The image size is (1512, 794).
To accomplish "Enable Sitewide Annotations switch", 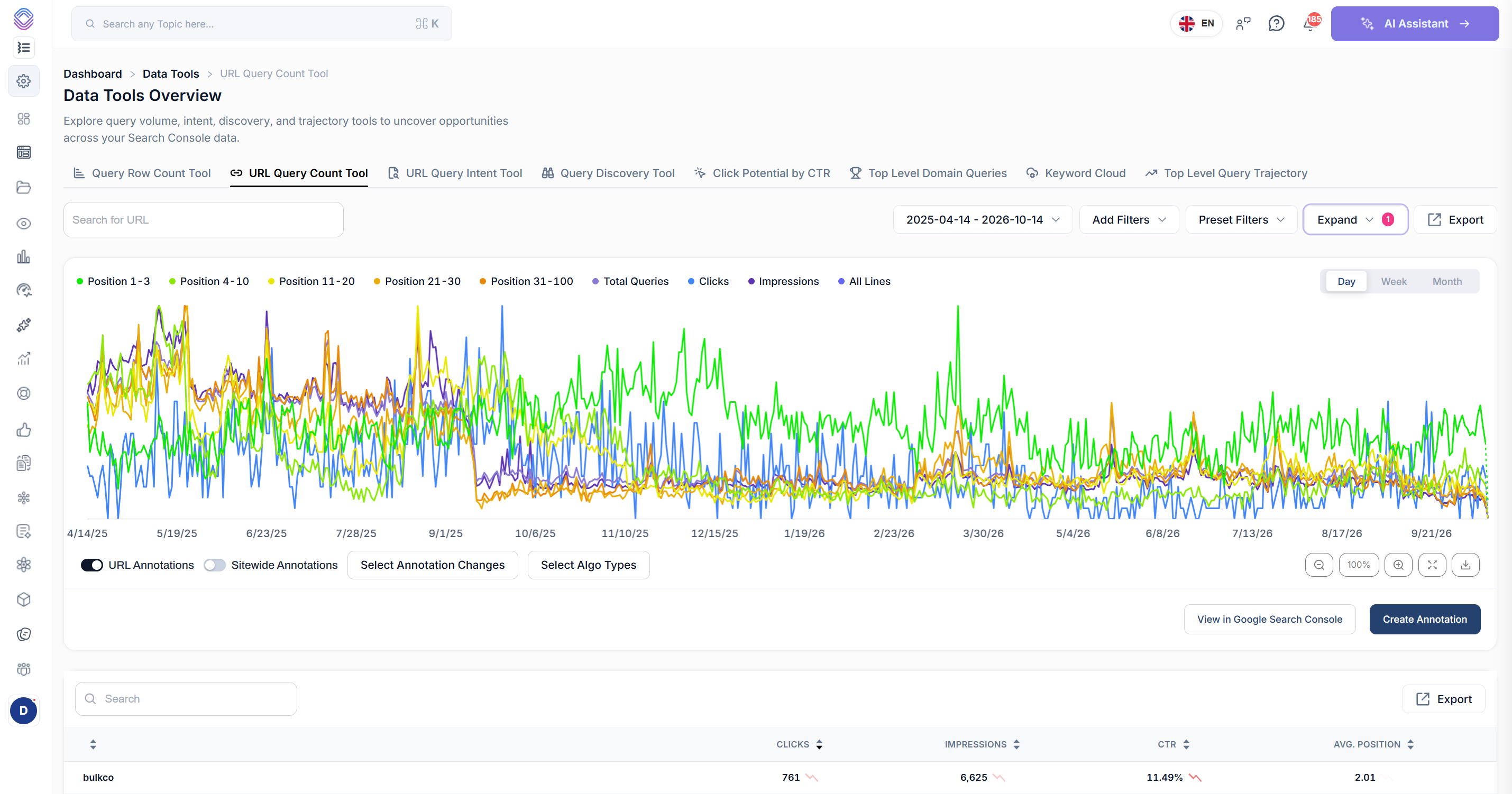I will click(x=214, y=565).
